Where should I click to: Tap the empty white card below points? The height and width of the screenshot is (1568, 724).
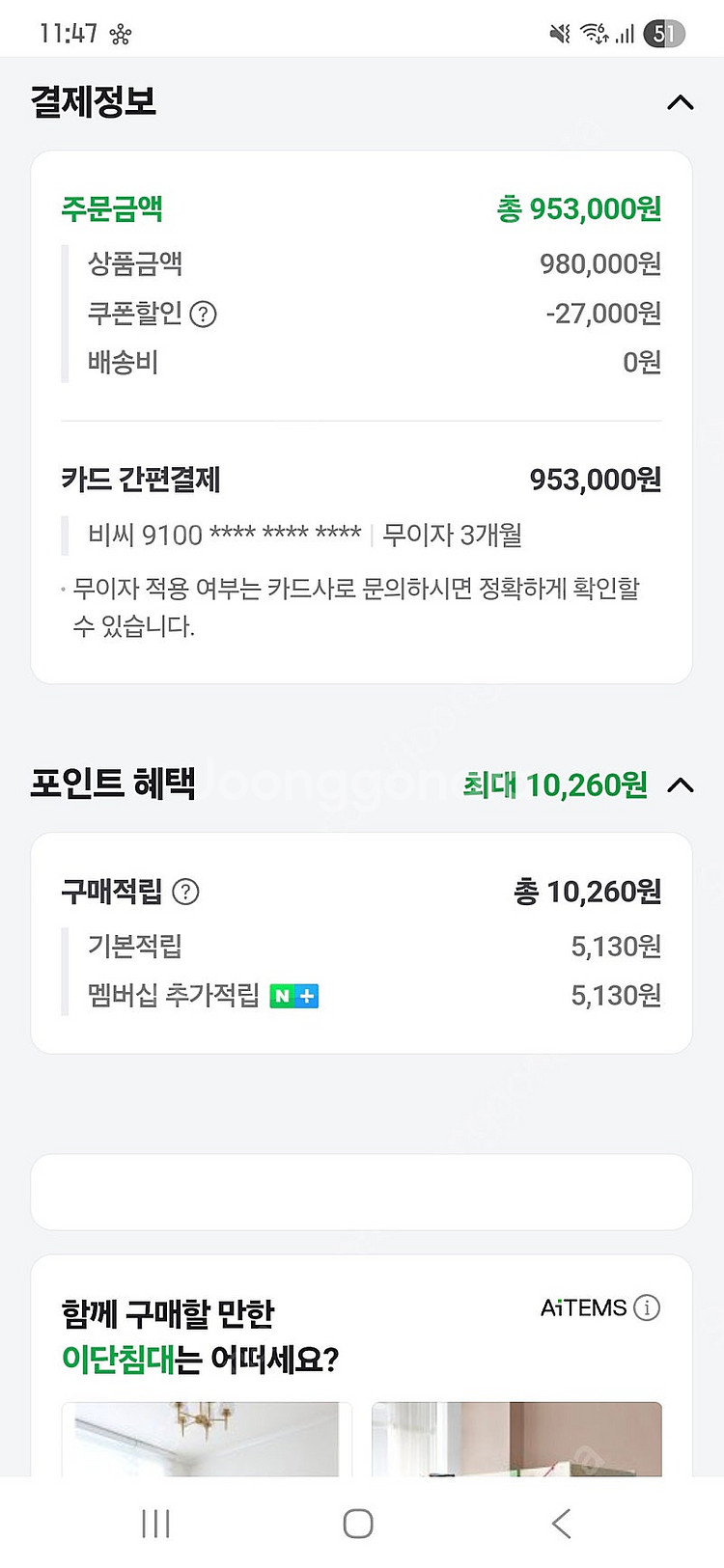pyautogui.click(x=361, y=1192)
